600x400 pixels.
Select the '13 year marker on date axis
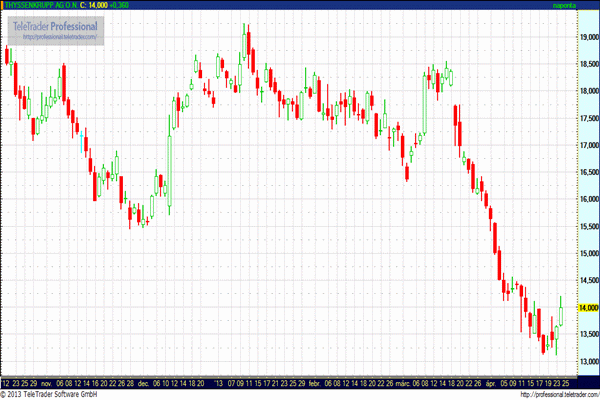tap(217, 383)
